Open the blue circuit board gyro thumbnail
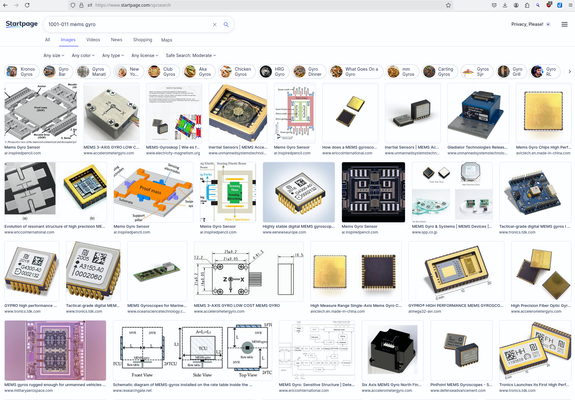 535,192
